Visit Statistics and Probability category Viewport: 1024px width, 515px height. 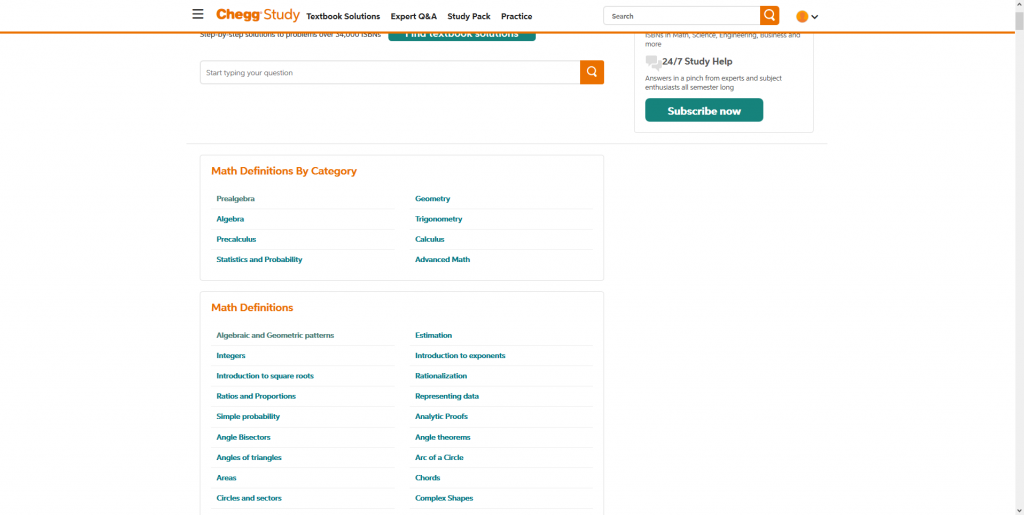[x=259, y=260]
